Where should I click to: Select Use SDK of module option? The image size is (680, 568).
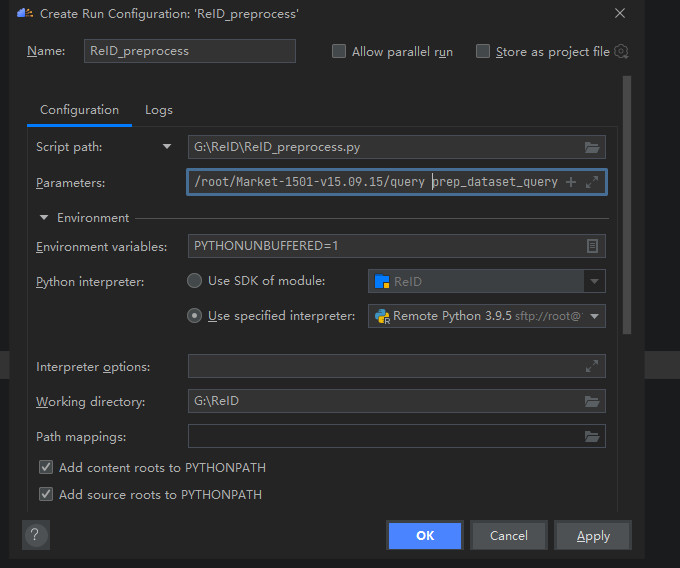pos(196,281)
